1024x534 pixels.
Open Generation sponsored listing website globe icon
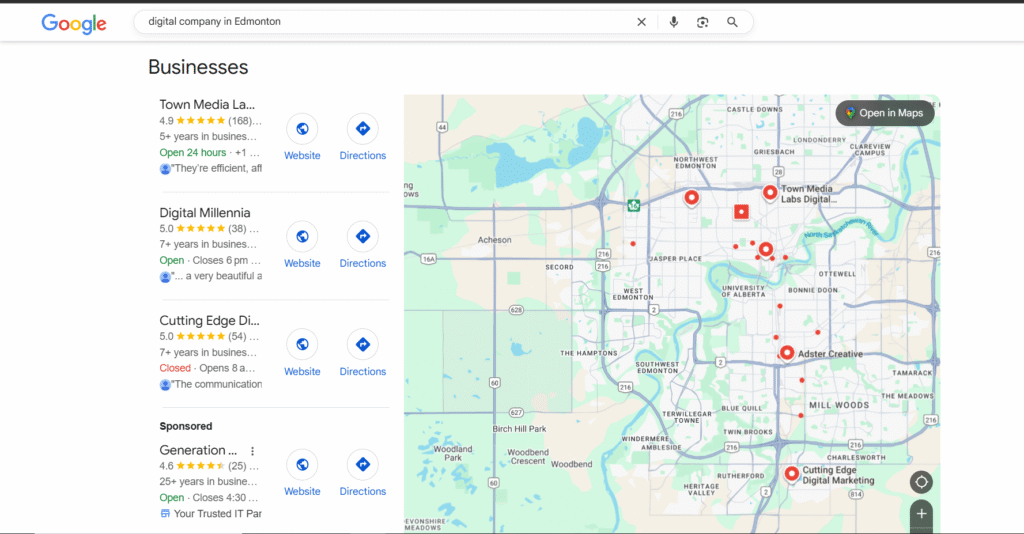point(302,464)
